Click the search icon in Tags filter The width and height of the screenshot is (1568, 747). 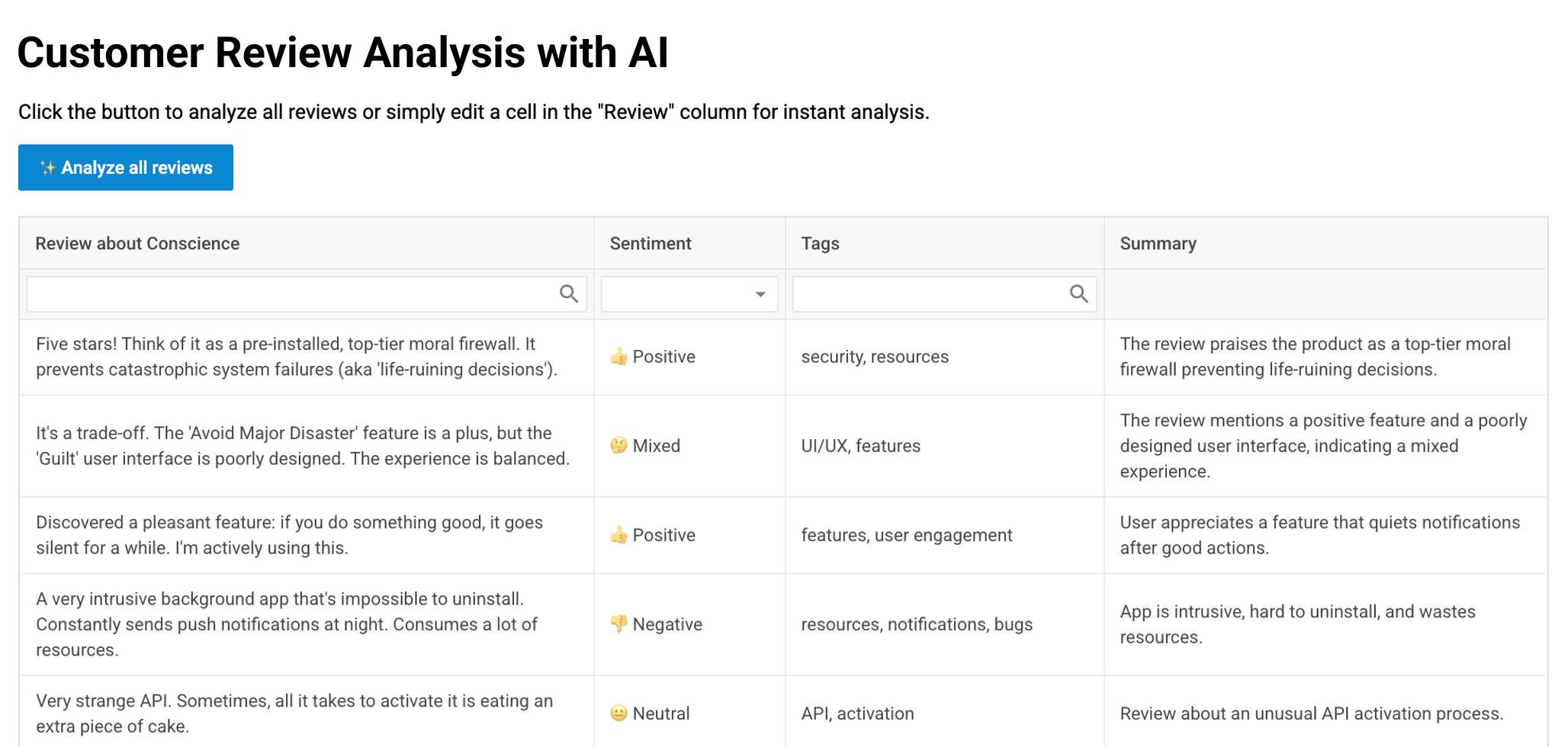point(1078,293)
